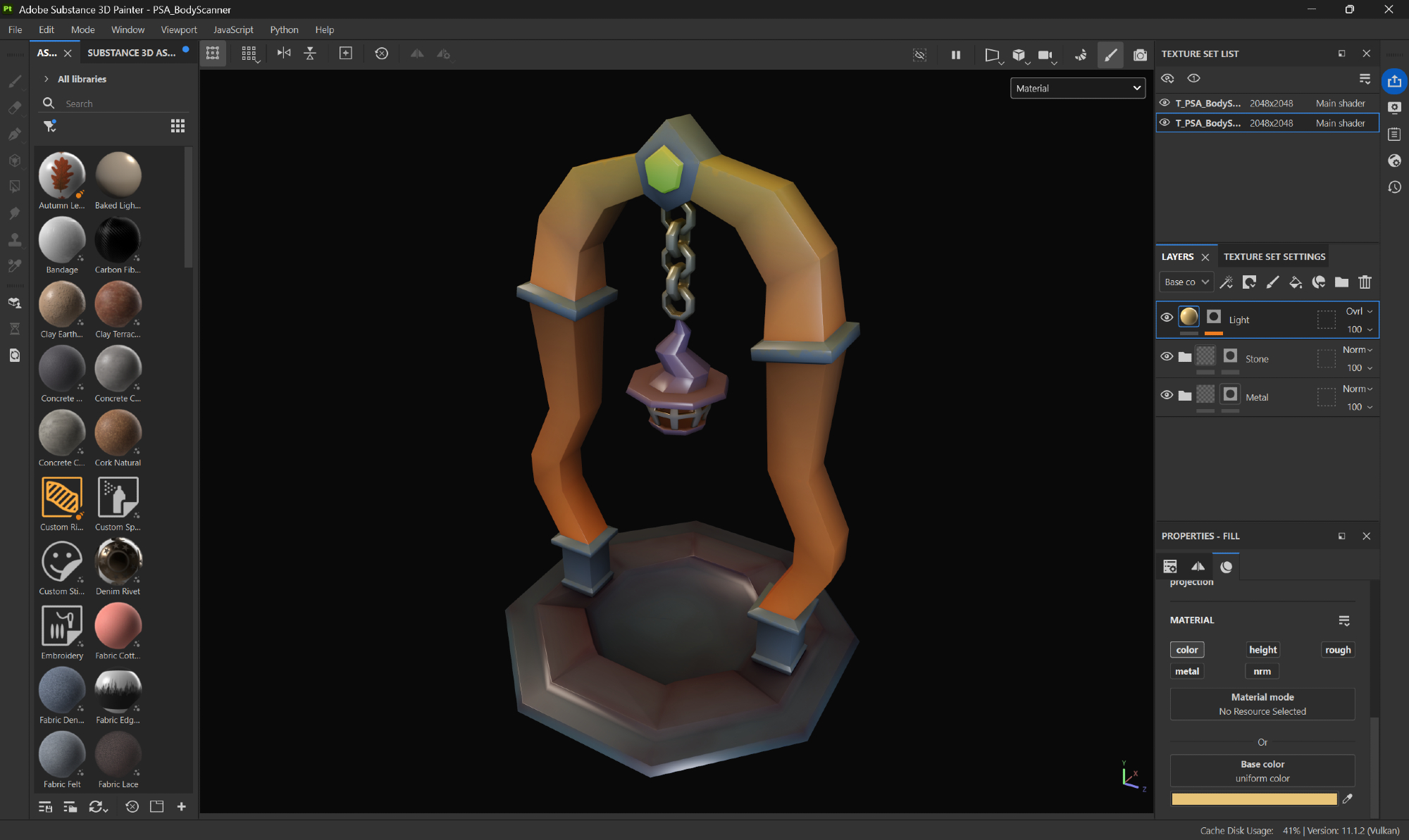Expand the All libraries tree
The height and width of the screenshot is (840, 1409).
(x=46, y=79)
